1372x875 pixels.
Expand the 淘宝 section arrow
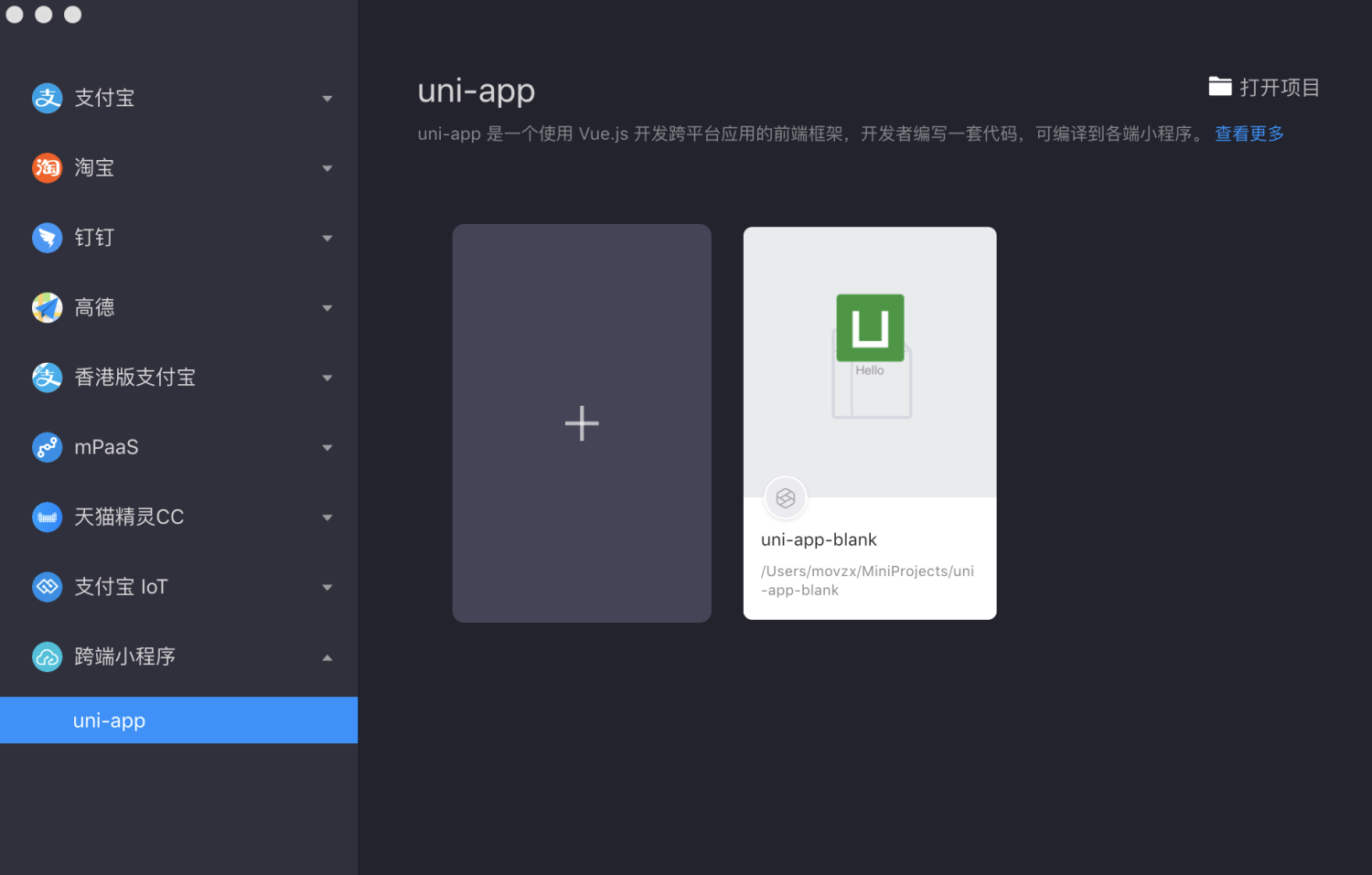pos(327,168)
